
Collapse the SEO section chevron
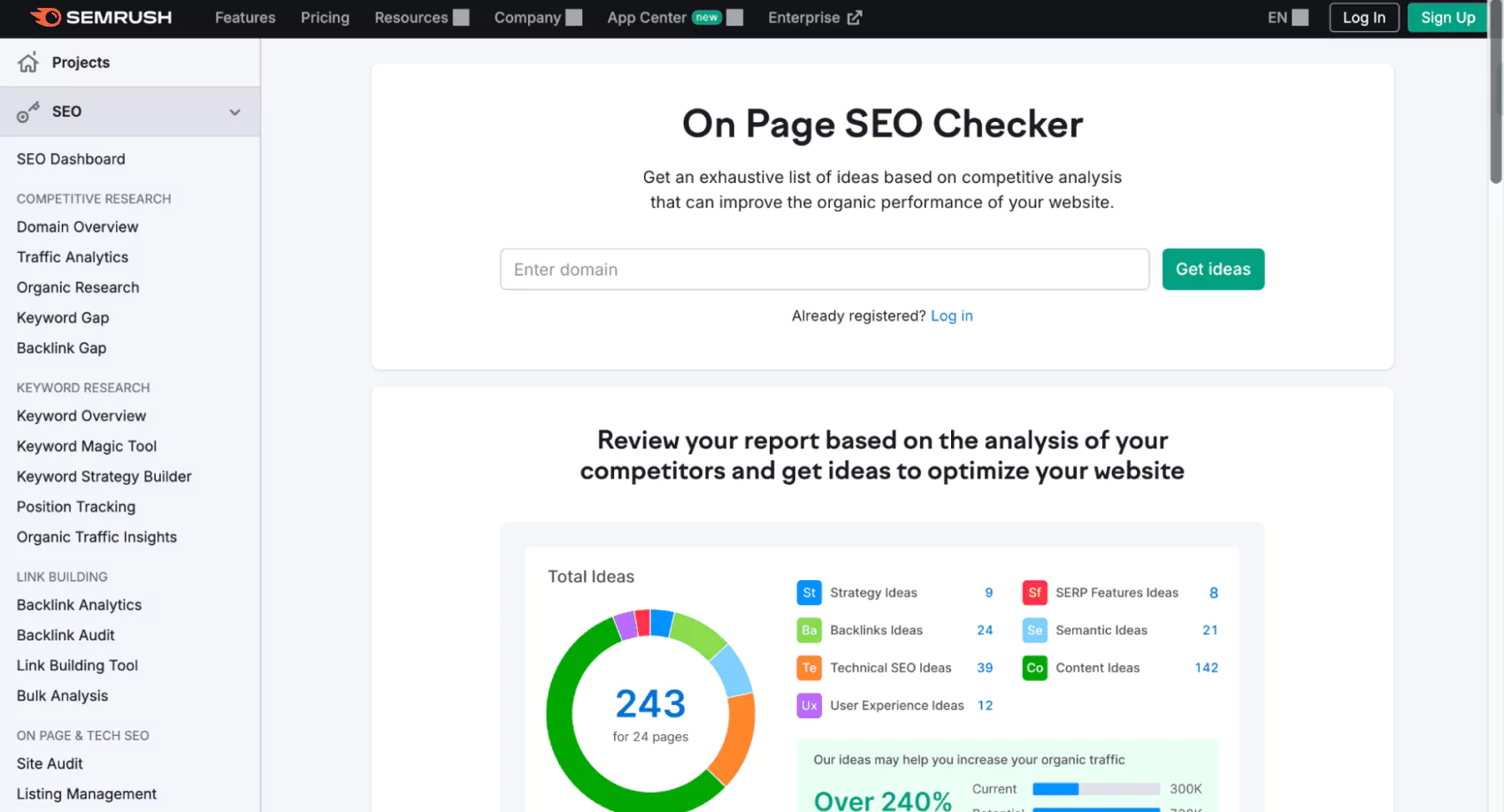coord(234,112)
